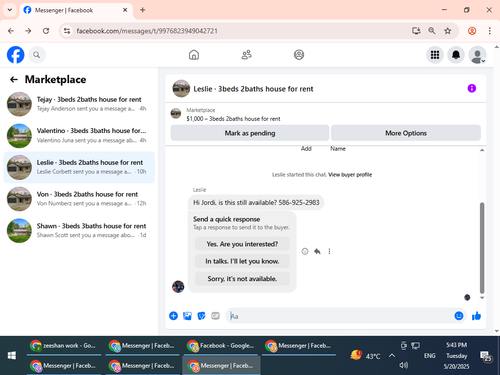Screen dimensions: 500x375
Task: Send a thumbs-up like
Action: (x=476, y=316)
